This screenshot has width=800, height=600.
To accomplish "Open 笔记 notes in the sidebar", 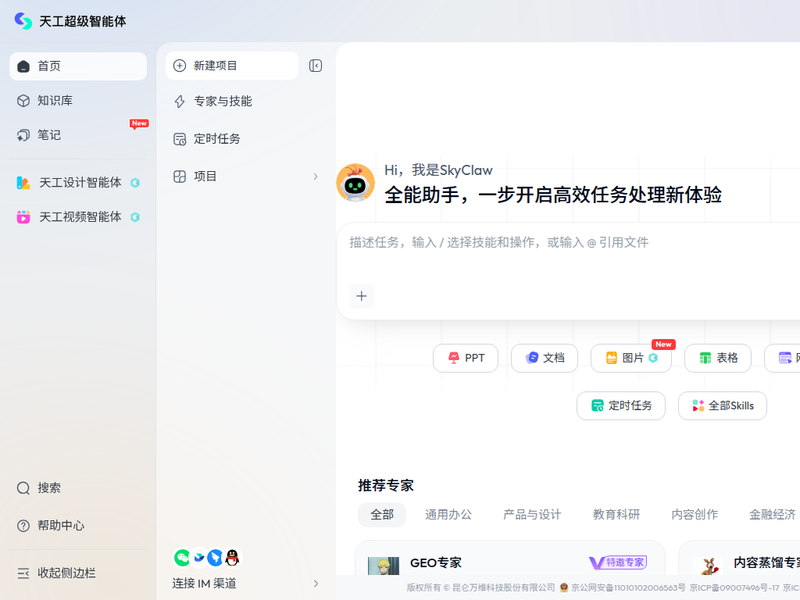I will pyautogui.click(x=78, y=135).
